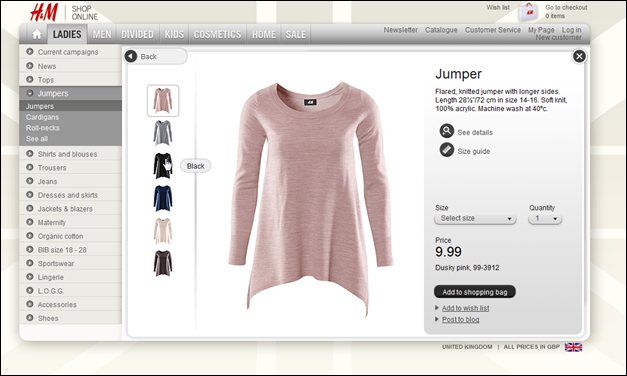Open the KIDS tab
The height and width of the screenshot is (376, 627).
(x=174, y=34)
